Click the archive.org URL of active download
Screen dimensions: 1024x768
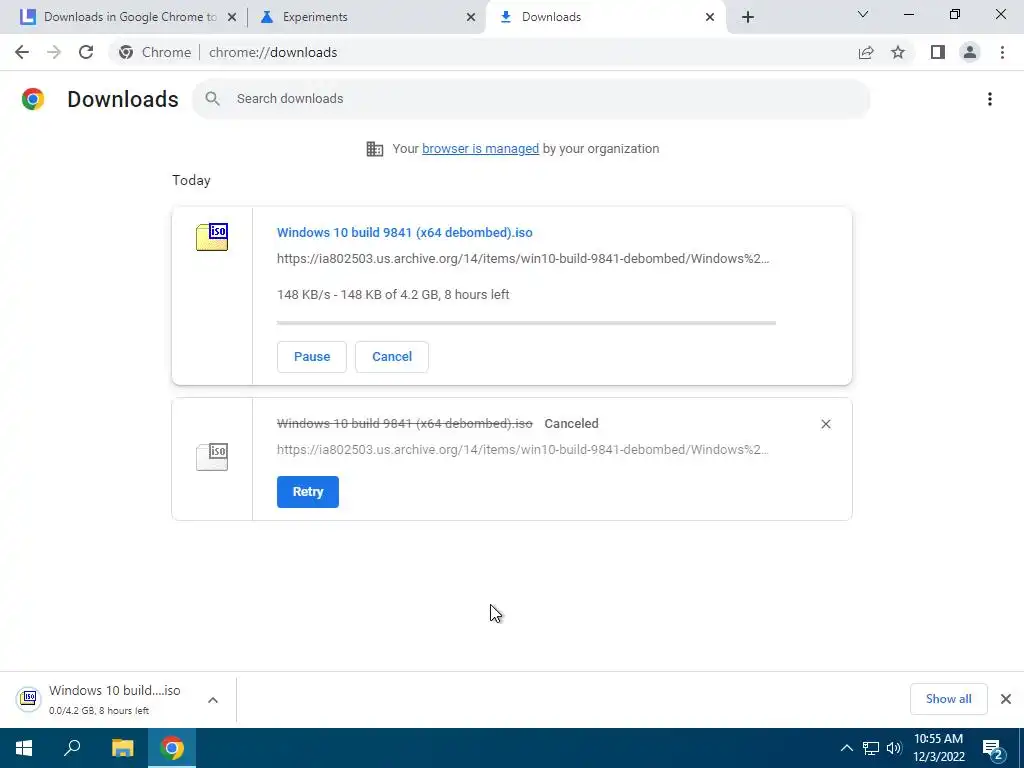pos(523,259)
